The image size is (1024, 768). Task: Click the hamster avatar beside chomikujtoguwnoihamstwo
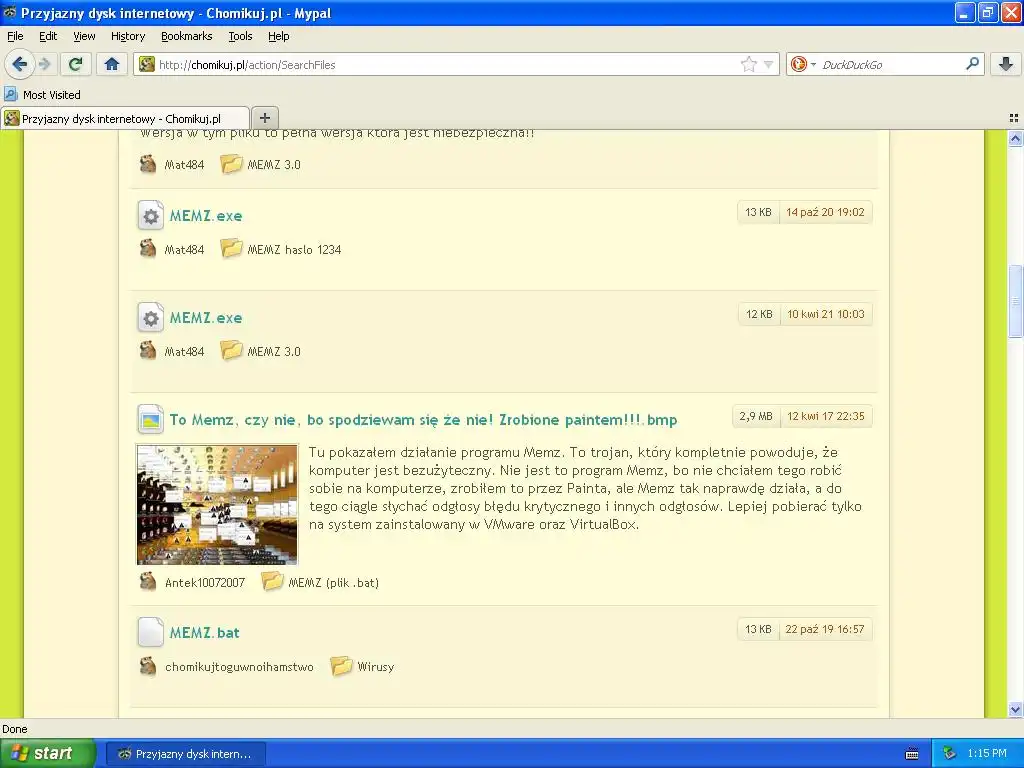148,666
